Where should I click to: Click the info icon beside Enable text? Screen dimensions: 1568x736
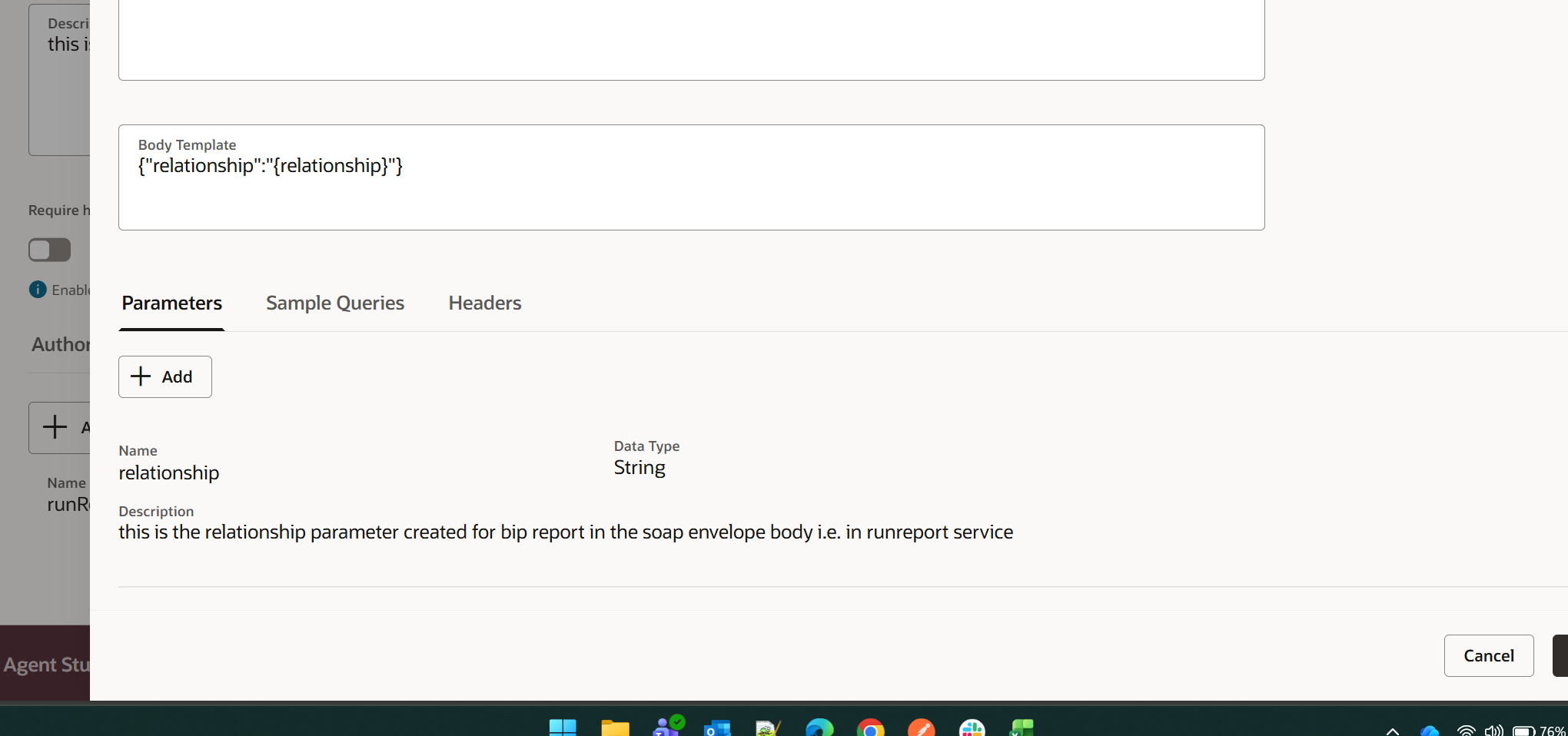(38, 290)
